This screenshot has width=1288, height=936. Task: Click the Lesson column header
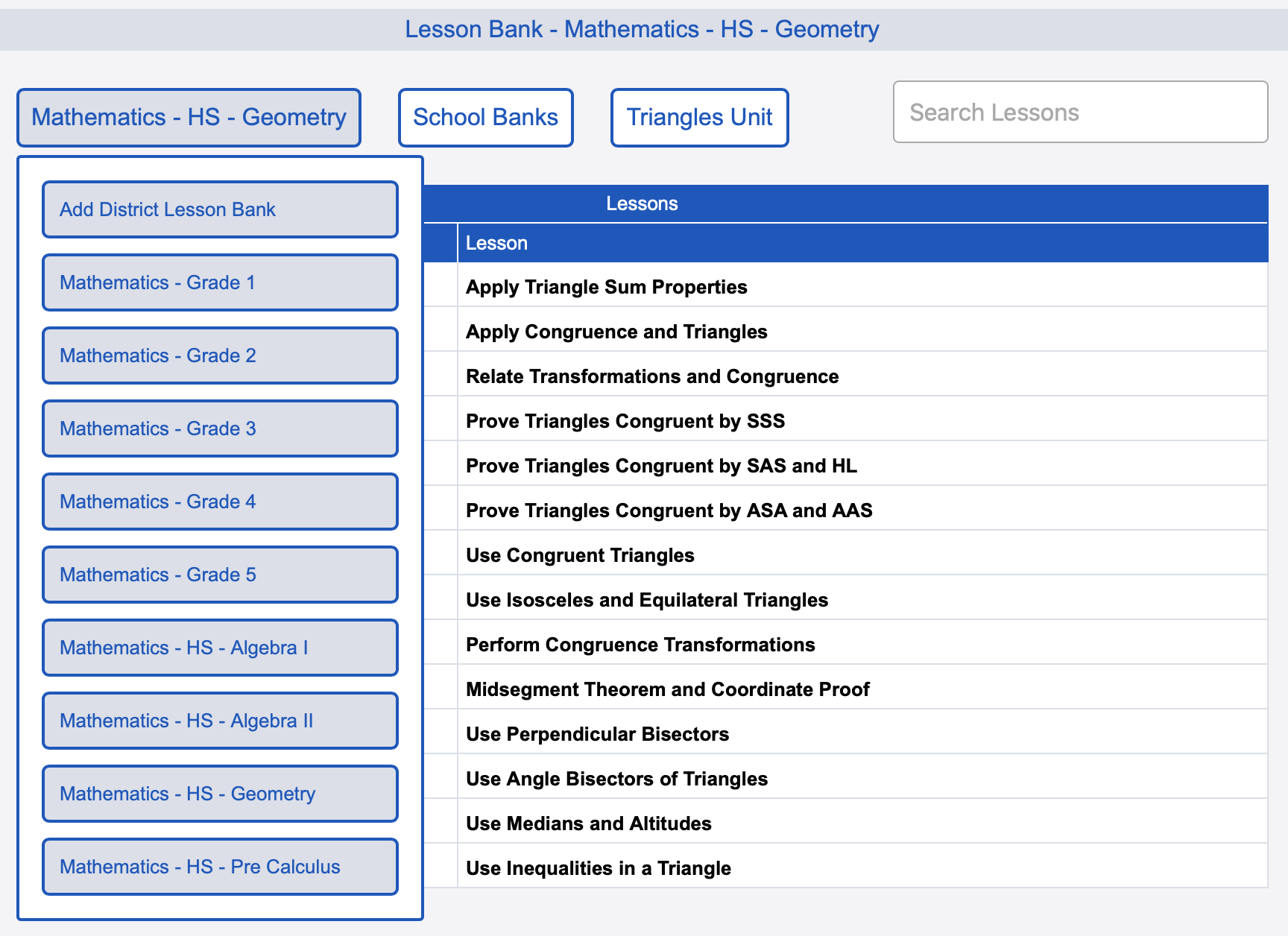coord(496,243)
